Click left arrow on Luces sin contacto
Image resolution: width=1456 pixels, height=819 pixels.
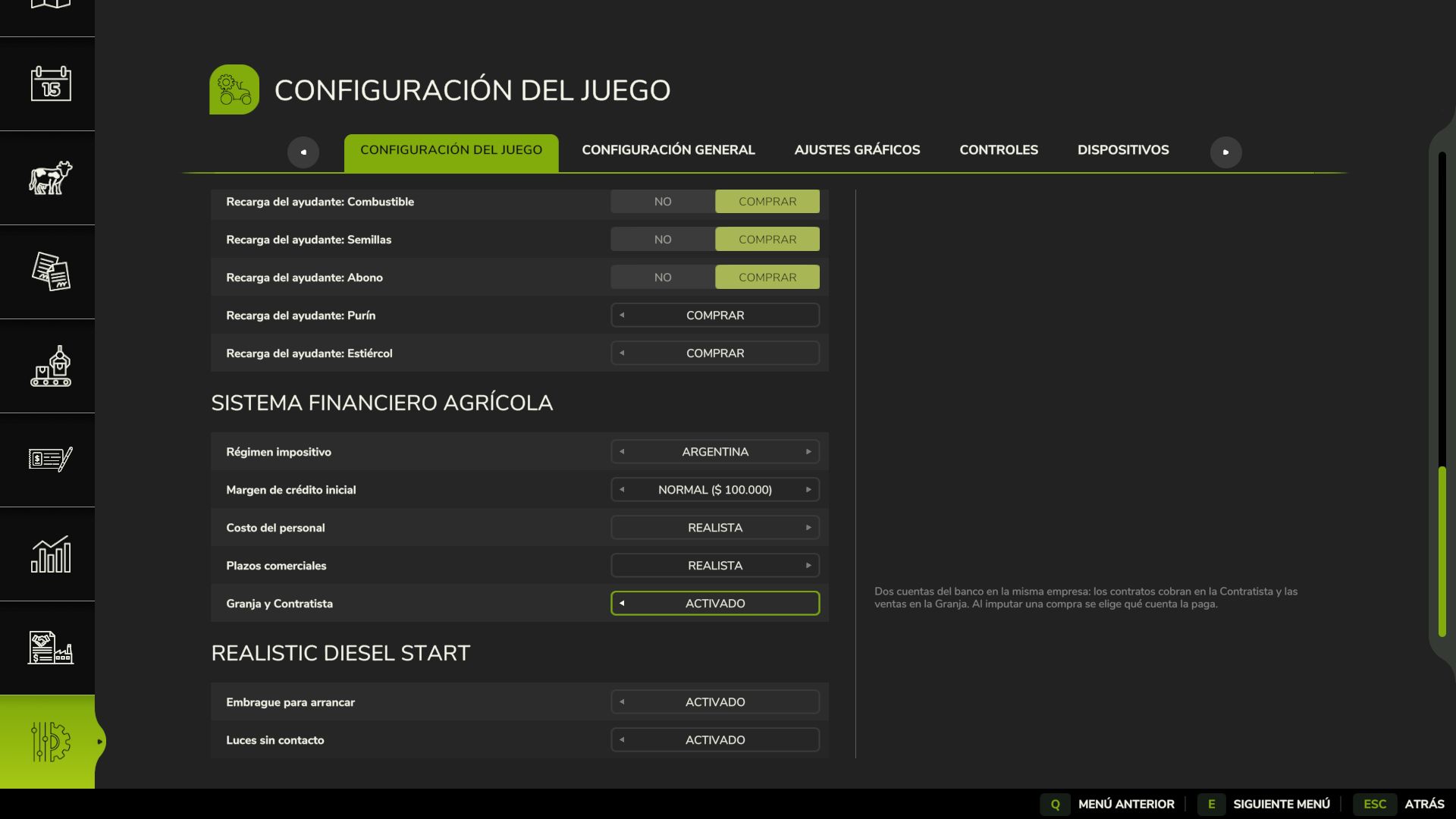pos(622,739)
